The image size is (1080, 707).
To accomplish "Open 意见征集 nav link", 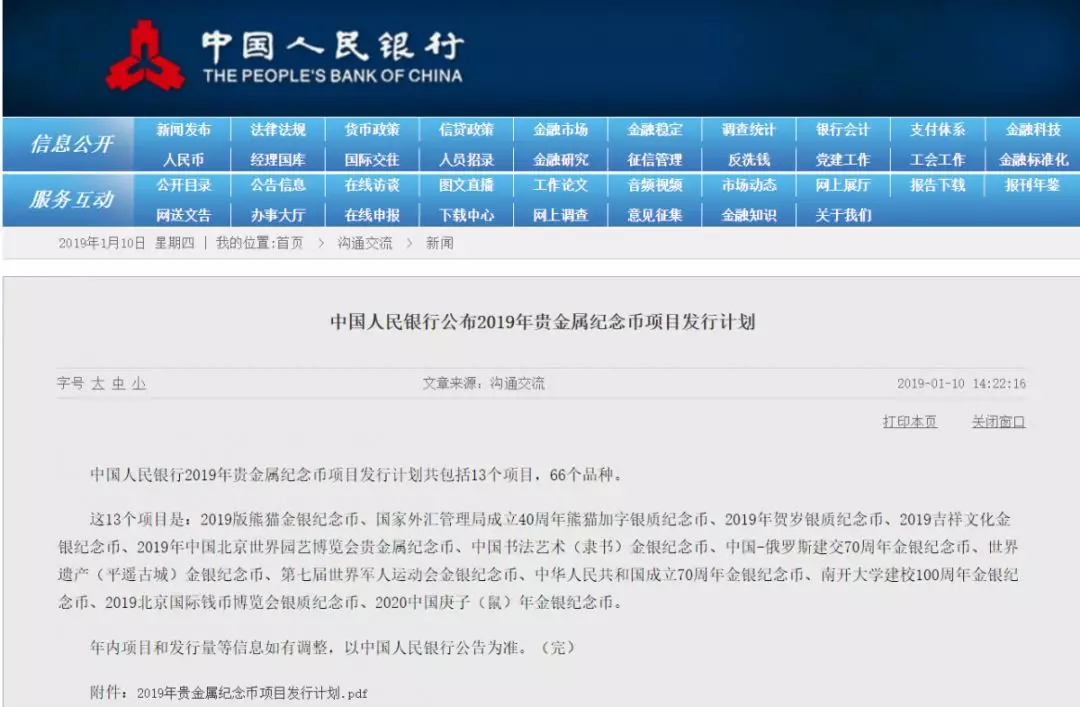I will click(655, 215).
